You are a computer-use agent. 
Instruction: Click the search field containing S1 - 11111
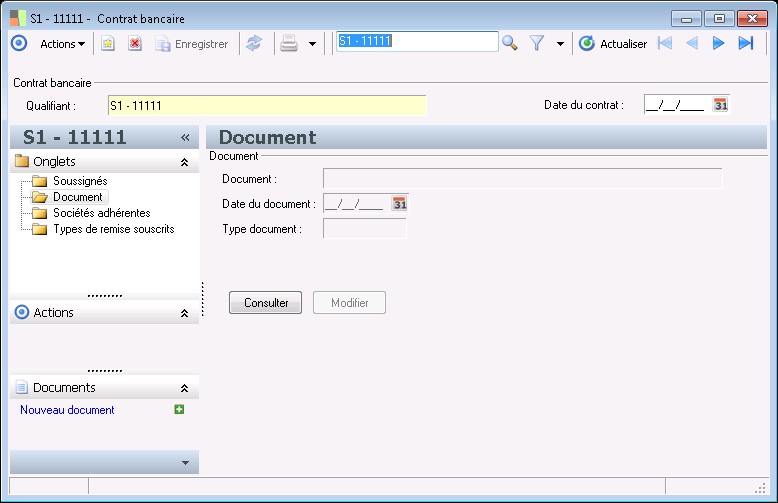[417, 41]
